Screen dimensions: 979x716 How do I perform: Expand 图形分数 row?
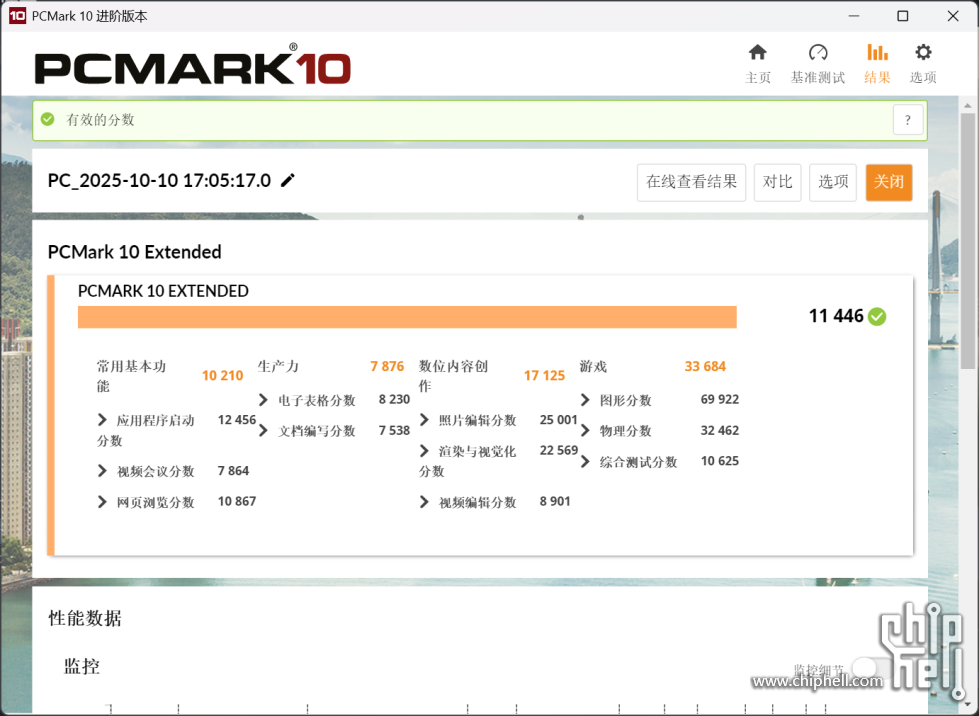pyautogui.click(x=586, y=400)
